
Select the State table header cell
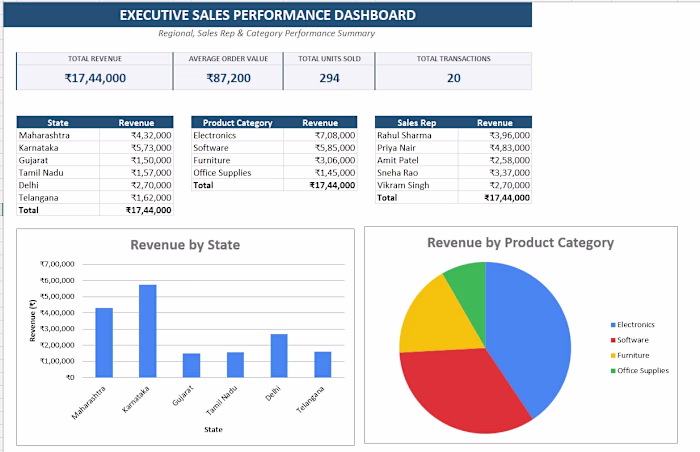coord(58,122)
